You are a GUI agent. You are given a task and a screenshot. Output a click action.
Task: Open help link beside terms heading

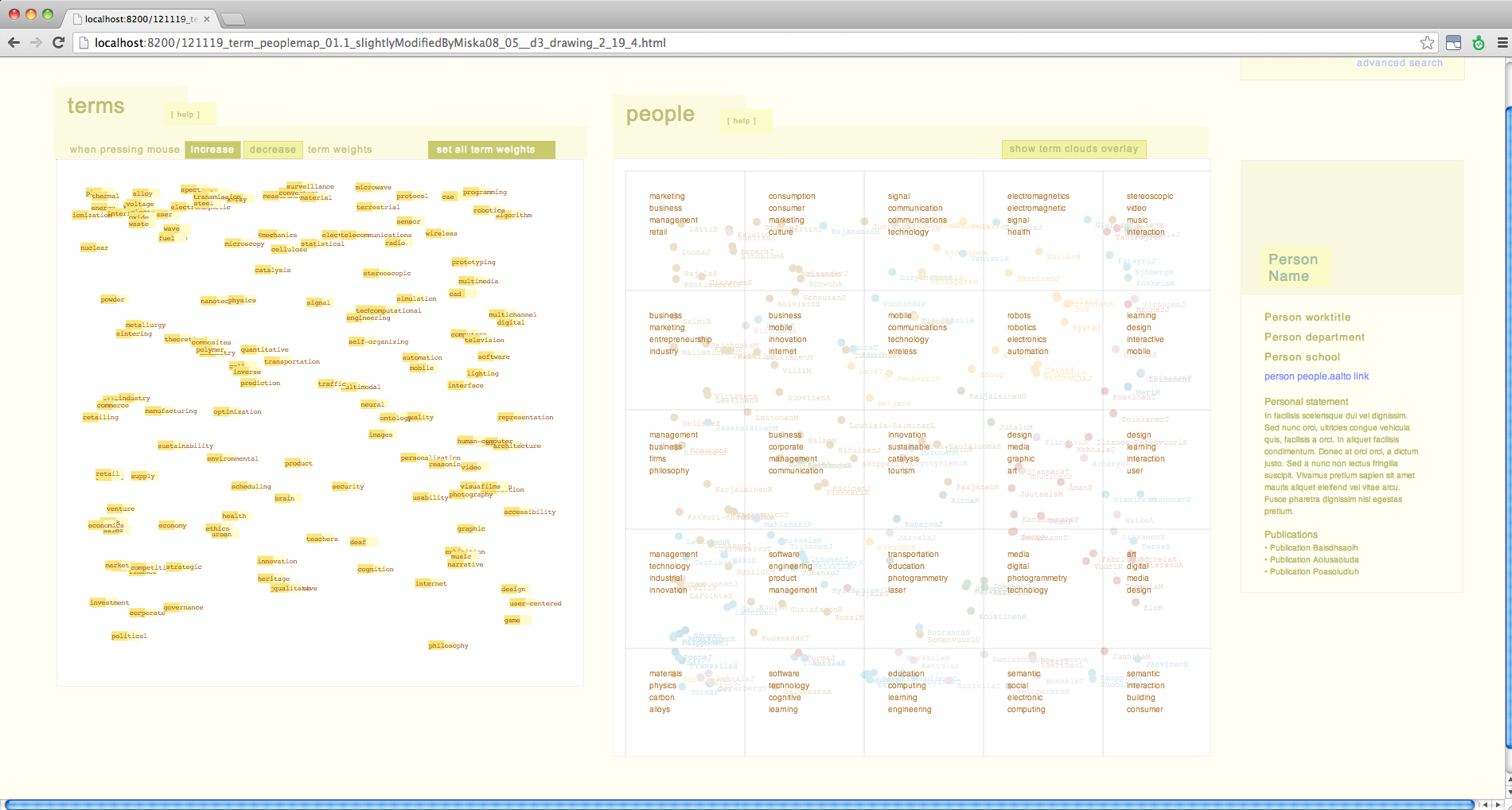pos(185,115)
